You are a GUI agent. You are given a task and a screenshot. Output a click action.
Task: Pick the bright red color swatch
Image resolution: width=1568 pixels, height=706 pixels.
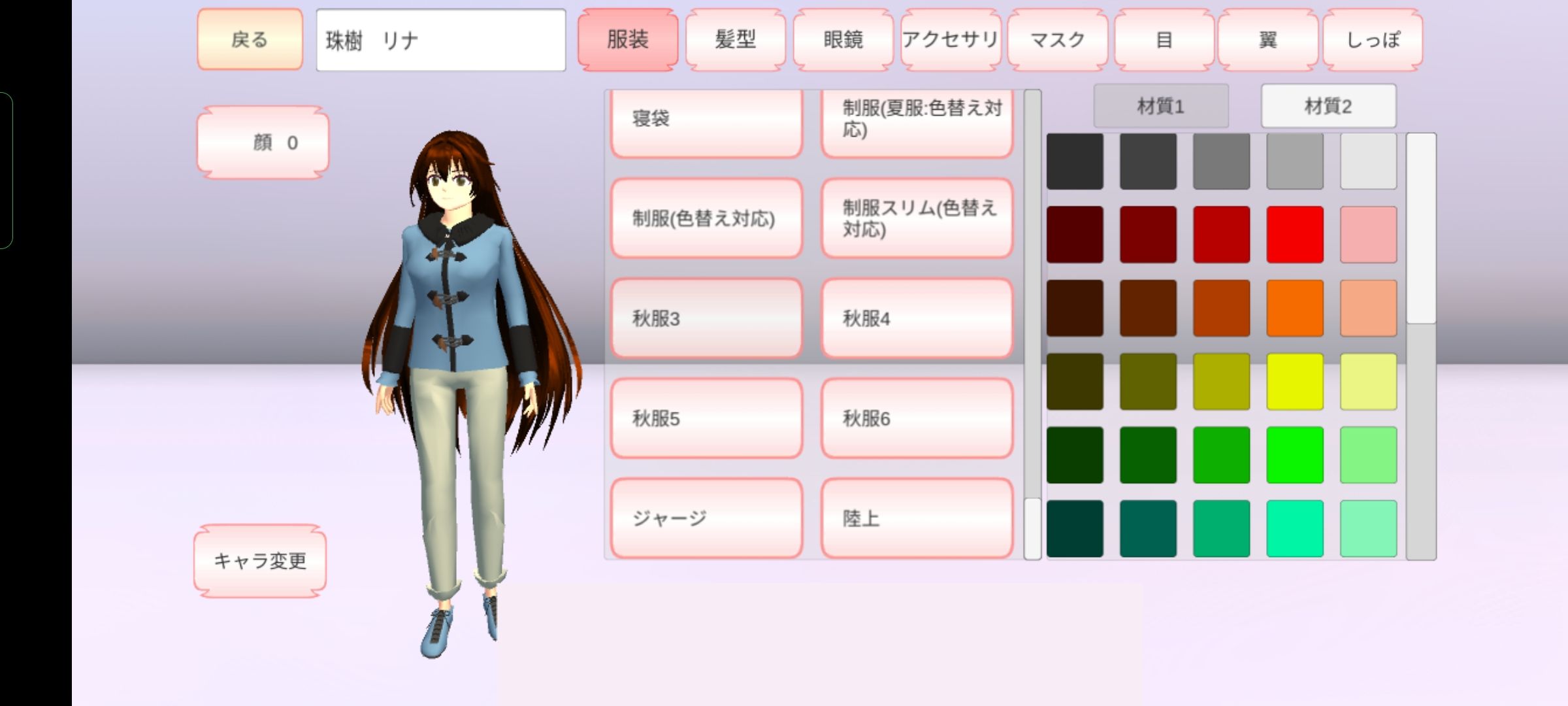[1294, 235]
